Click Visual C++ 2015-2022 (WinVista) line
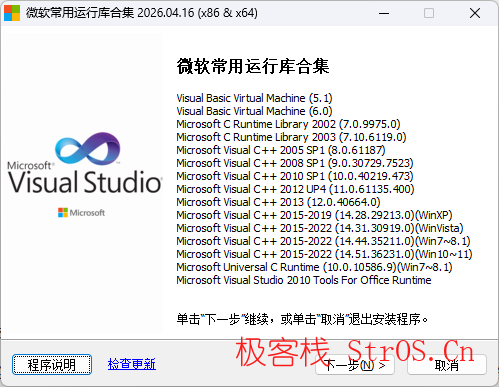Viewport: 499px width, 387px height. (320, 228)
